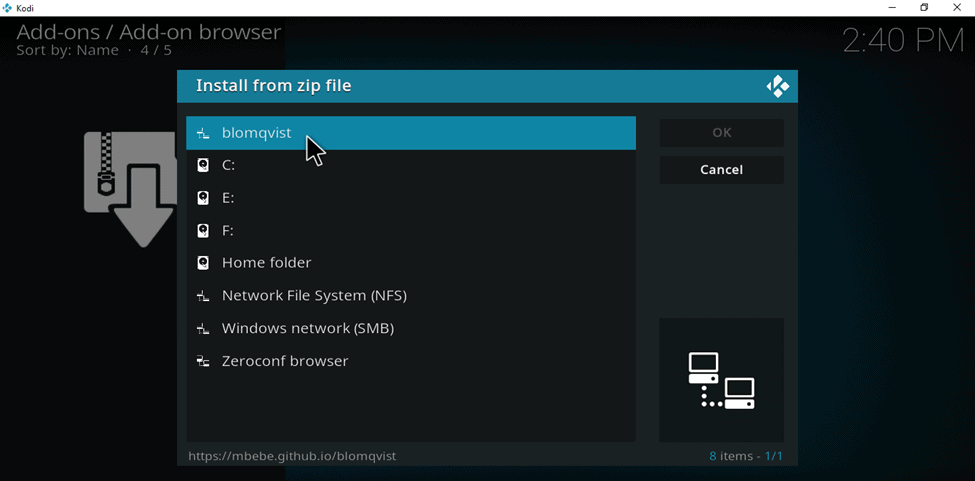Select Windows network (SMB) entry
This screenshot has height=481, width=975.
[x=411, y=328]
